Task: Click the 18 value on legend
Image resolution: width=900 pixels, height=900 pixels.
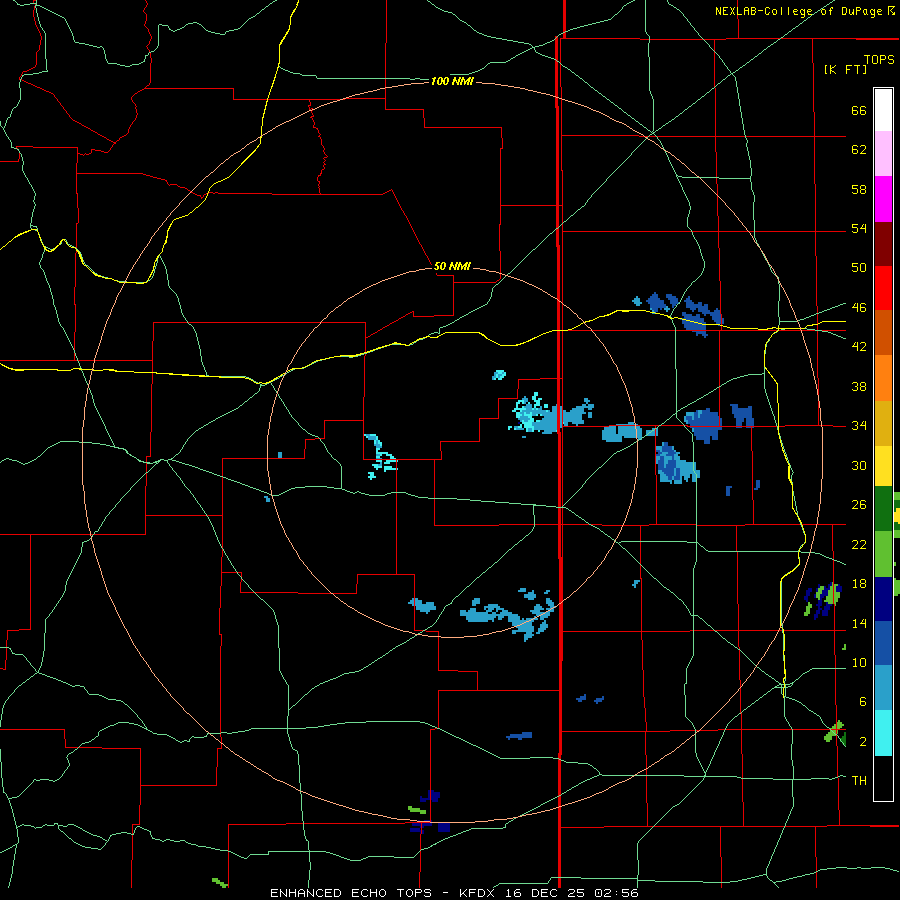Action: pos(859,584)
